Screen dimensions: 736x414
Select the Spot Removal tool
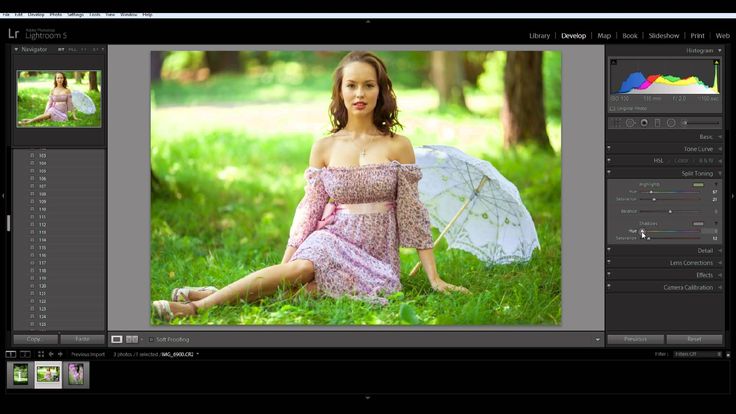click(630, 123)
